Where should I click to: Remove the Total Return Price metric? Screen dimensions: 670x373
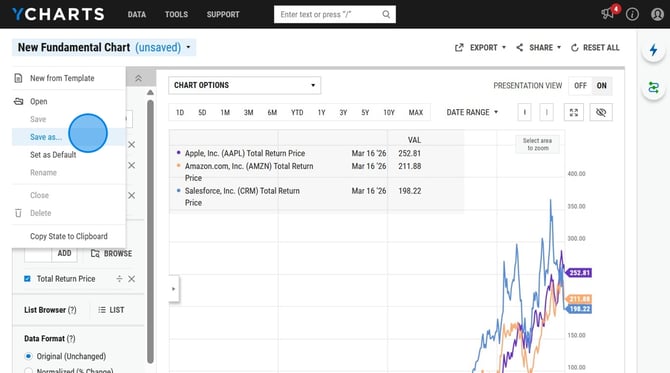click(x=132, y=279)
